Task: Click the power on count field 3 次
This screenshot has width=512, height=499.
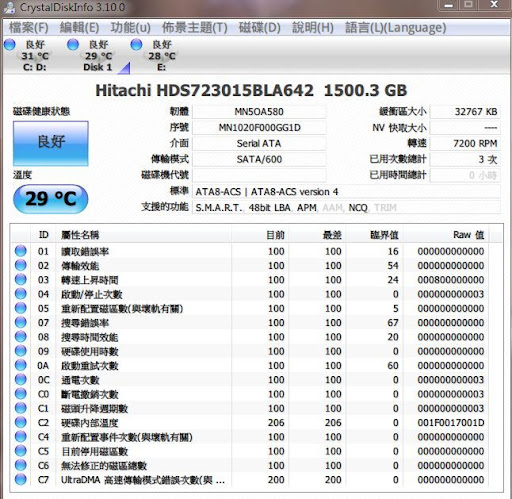Action: [x=465, y=159]
